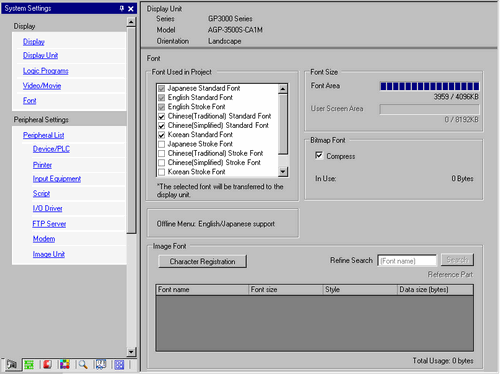
Task: Uncheck Chinese(Simplified) Standard Font
Action: pos(162,126)
